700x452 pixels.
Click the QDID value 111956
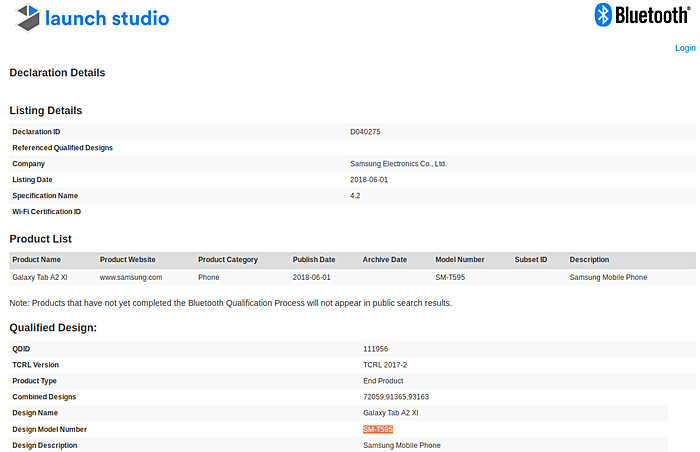click(375, 349)
